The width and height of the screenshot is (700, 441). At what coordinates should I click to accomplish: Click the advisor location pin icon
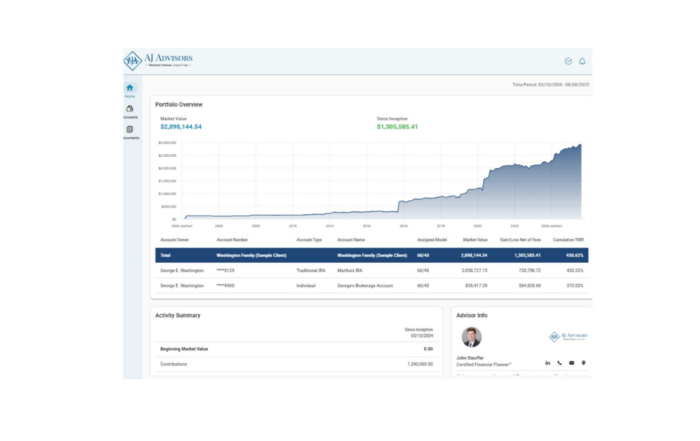click(x=583, y=363)
